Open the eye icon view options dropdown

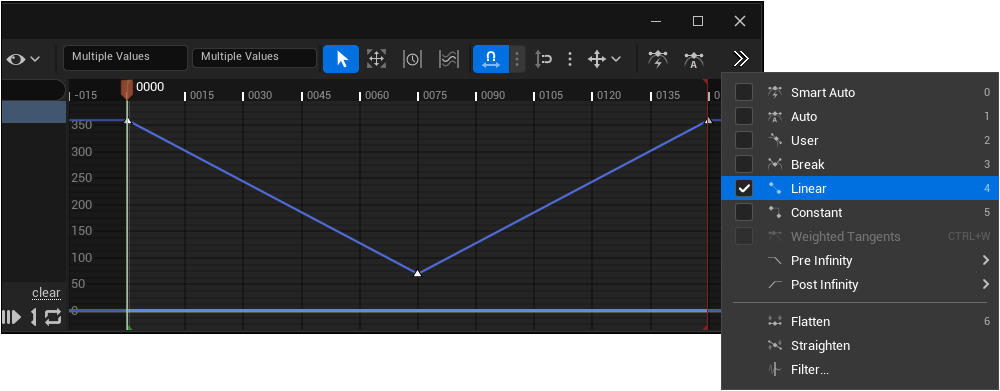click(24, 59)
